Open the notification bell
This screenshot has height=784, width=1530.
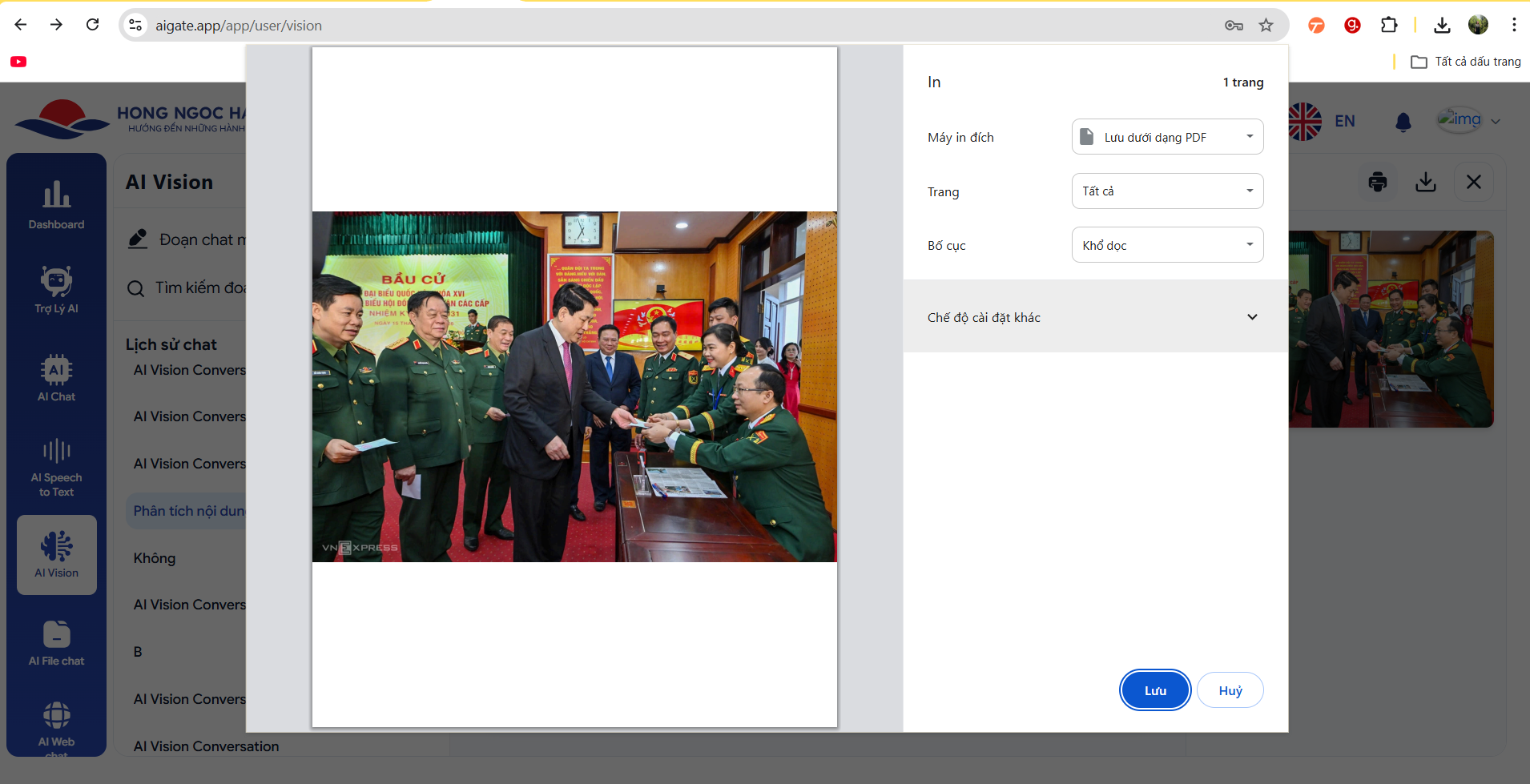click(x=1403, y=122)
